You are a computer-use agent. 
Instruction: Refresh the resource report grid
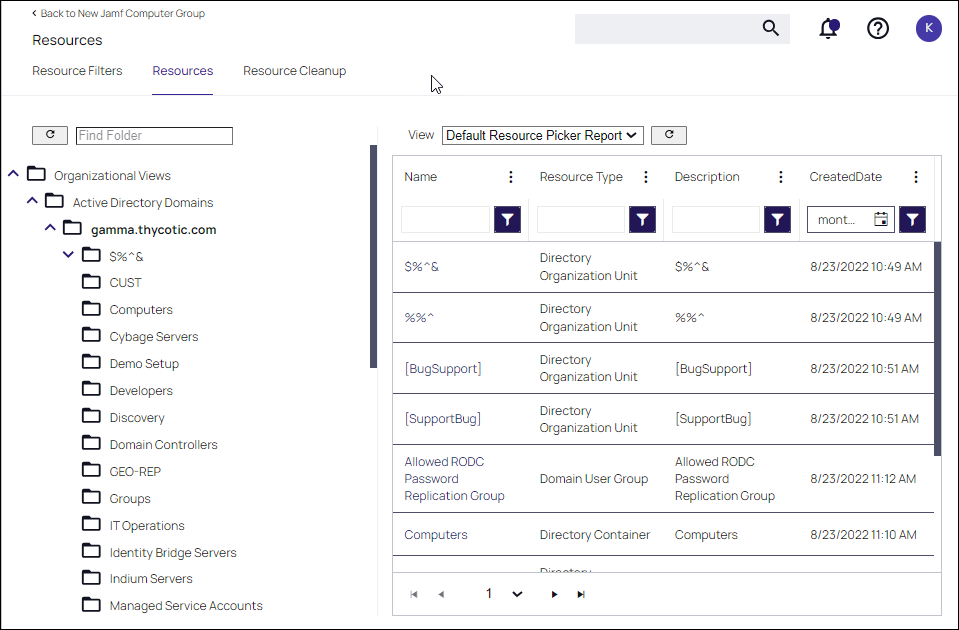point(668,134)
